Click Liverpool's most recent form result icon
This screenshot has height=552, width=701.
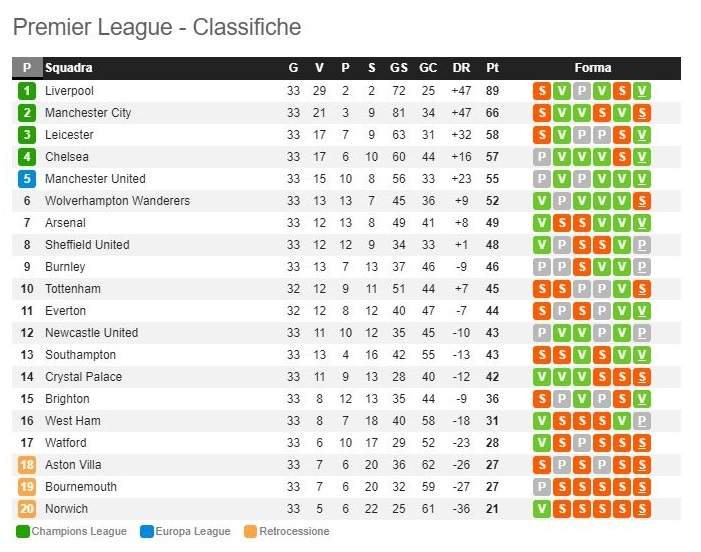point(642,91)
